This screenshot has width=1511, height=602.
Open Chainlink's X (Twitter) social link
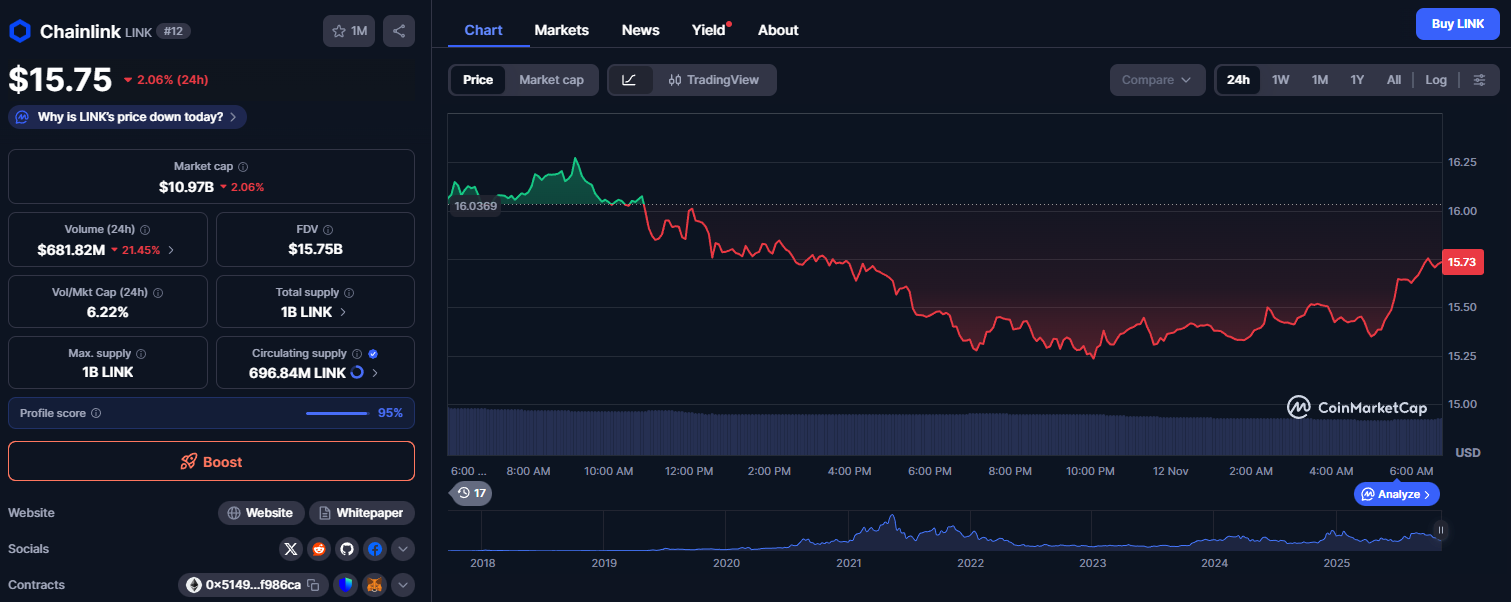291,549
